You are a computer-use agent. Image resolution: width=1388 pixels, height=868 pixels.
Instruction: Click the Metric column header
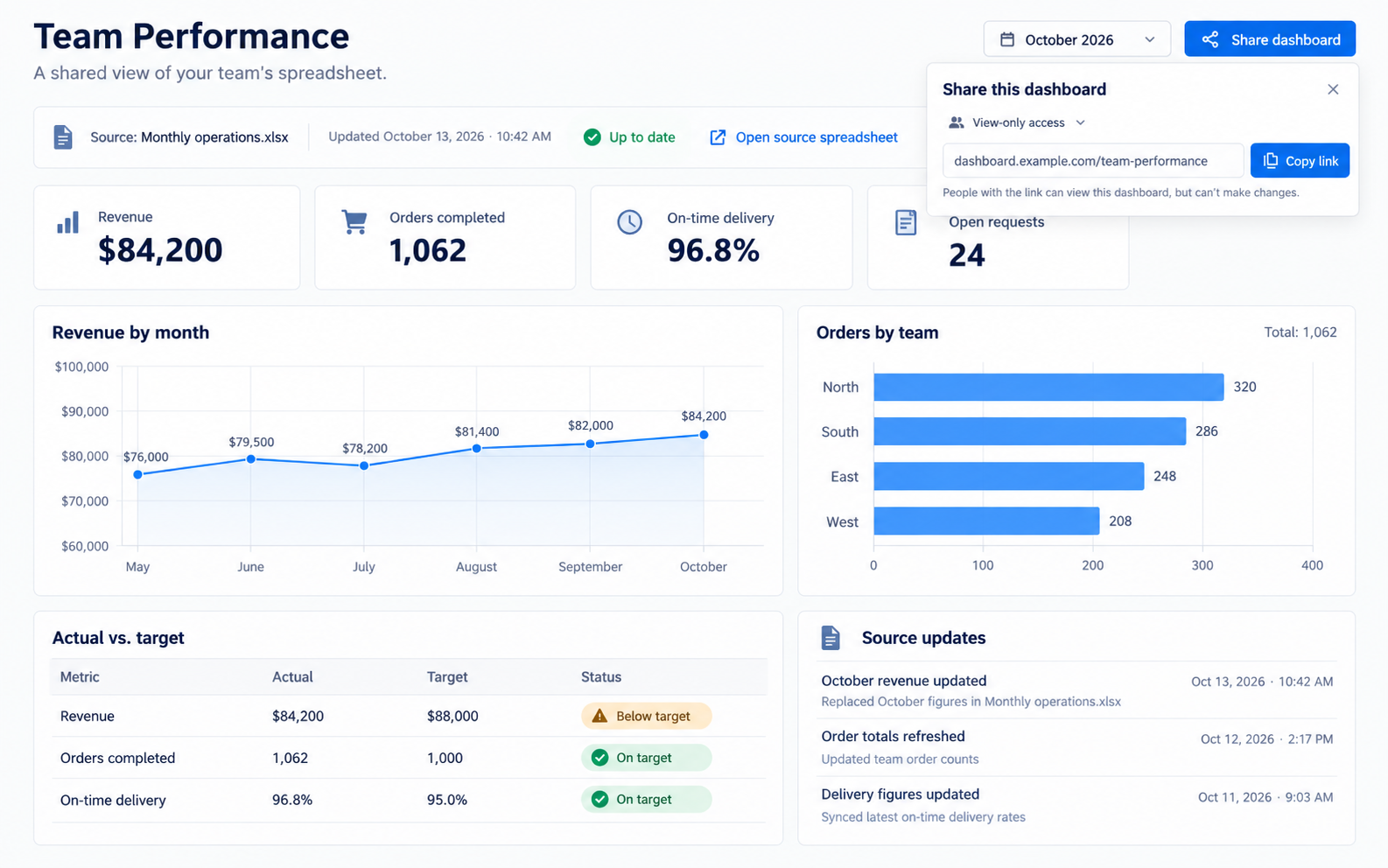(x=80, y=677)
